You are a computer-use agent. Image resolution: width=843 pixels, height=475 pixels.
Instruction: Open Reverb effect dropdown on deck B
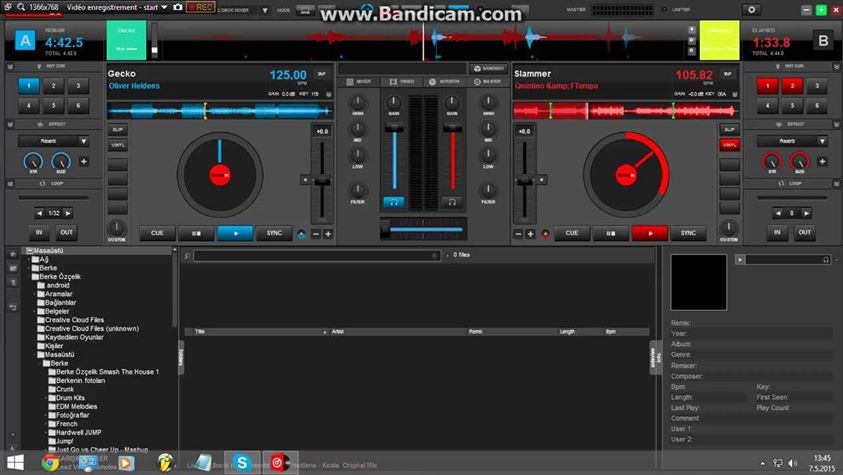[792, 141]
